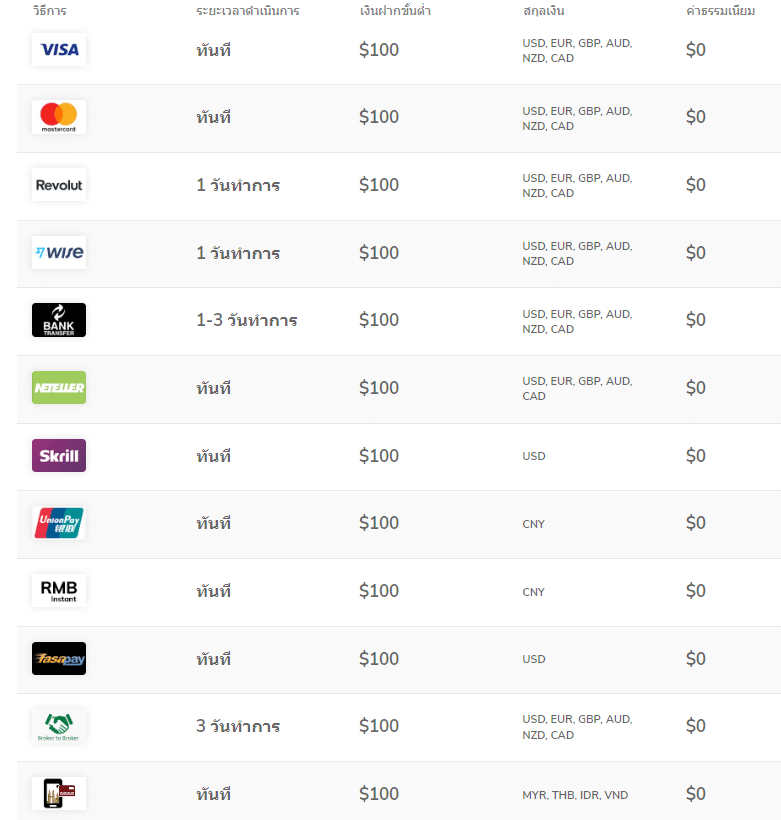Click the ค่าธรรมเนียม column header
This screenshot has width=781, height=820.
[x=720, y=12]
